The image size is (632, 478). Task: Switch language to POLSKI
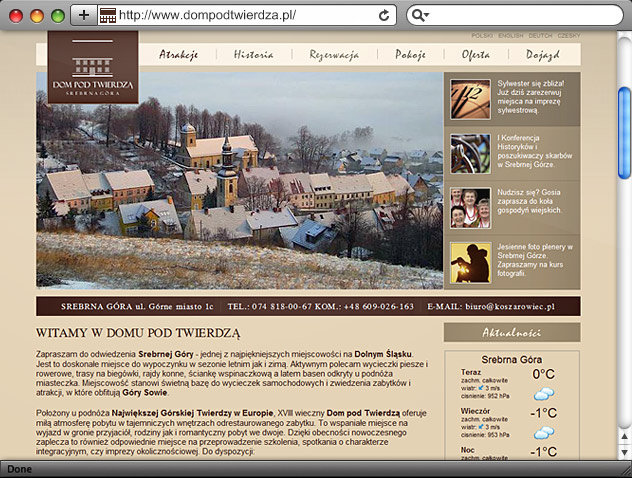(x=482, y=35)
